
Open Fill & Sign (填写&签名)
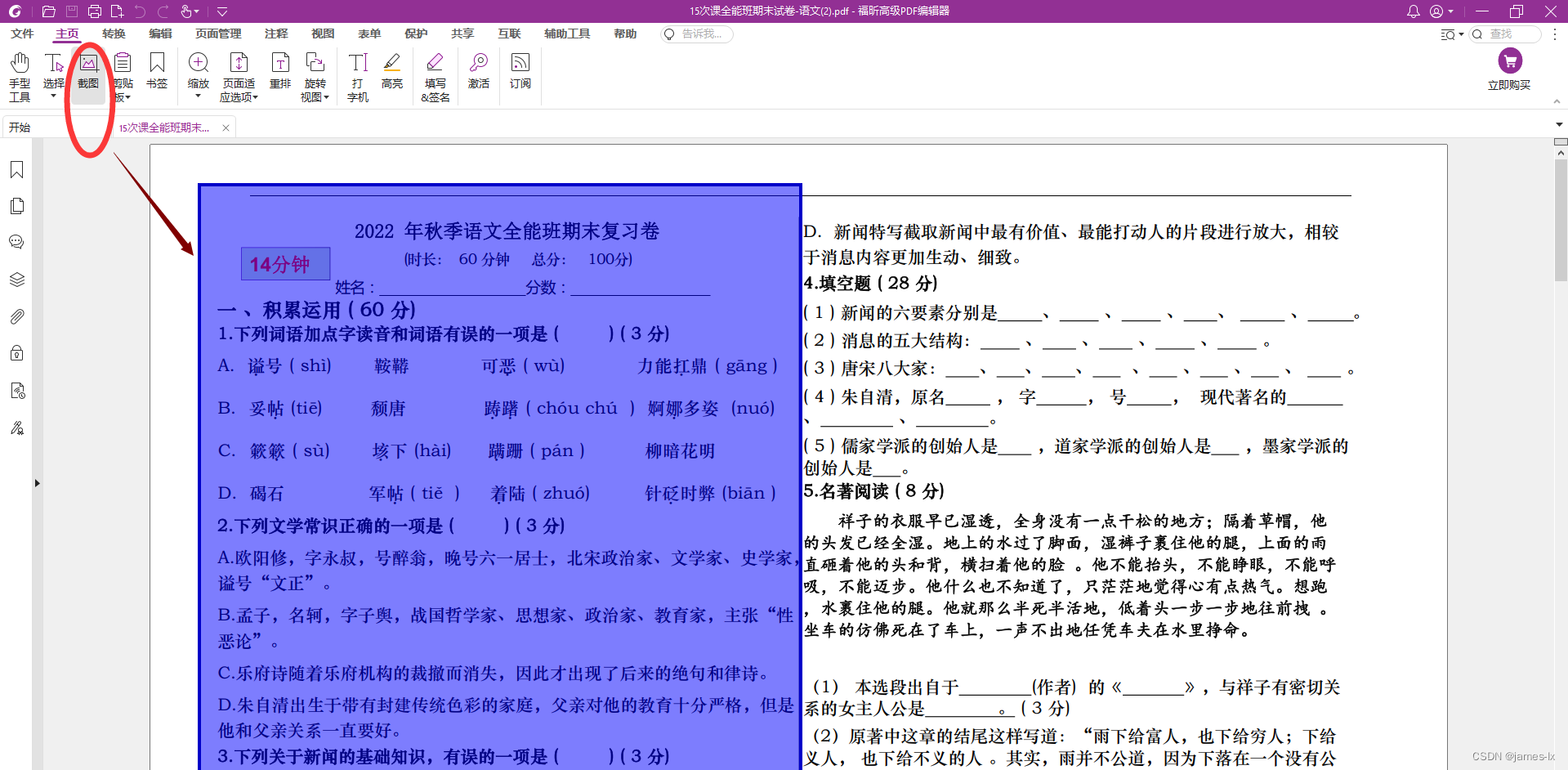(x=435, y=74)
